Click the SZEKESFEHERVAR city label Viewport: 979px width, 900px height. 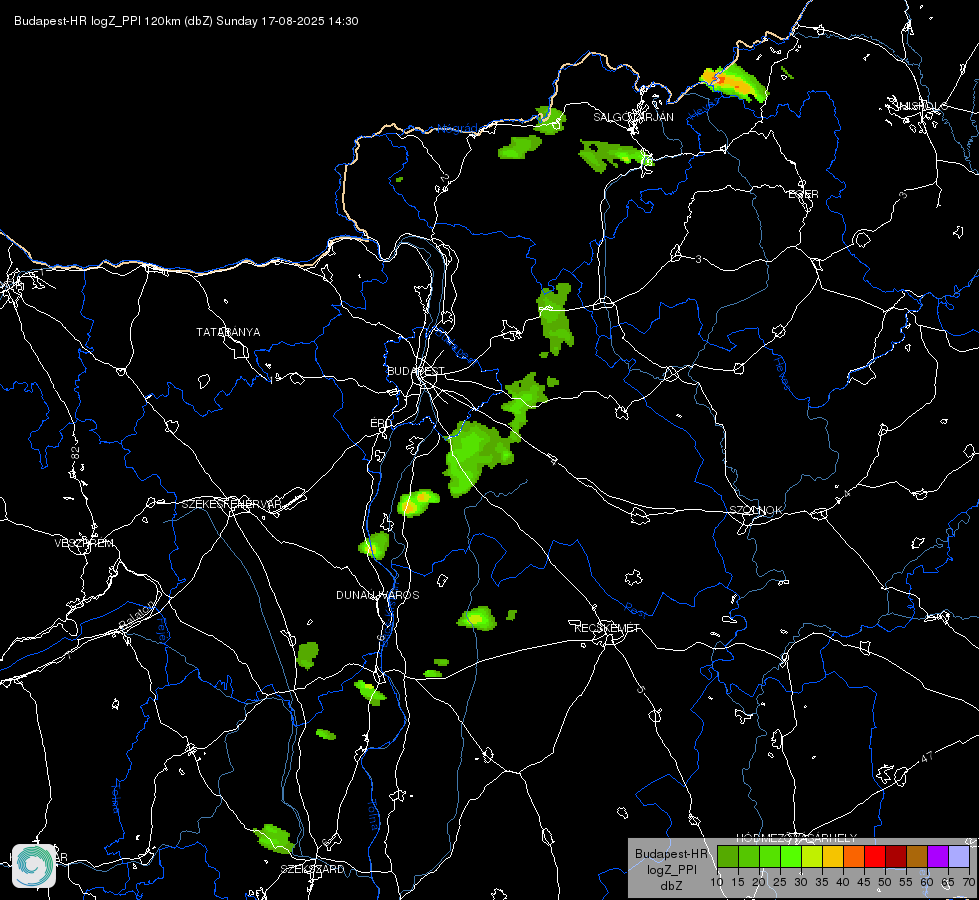(x=232, y=504)
